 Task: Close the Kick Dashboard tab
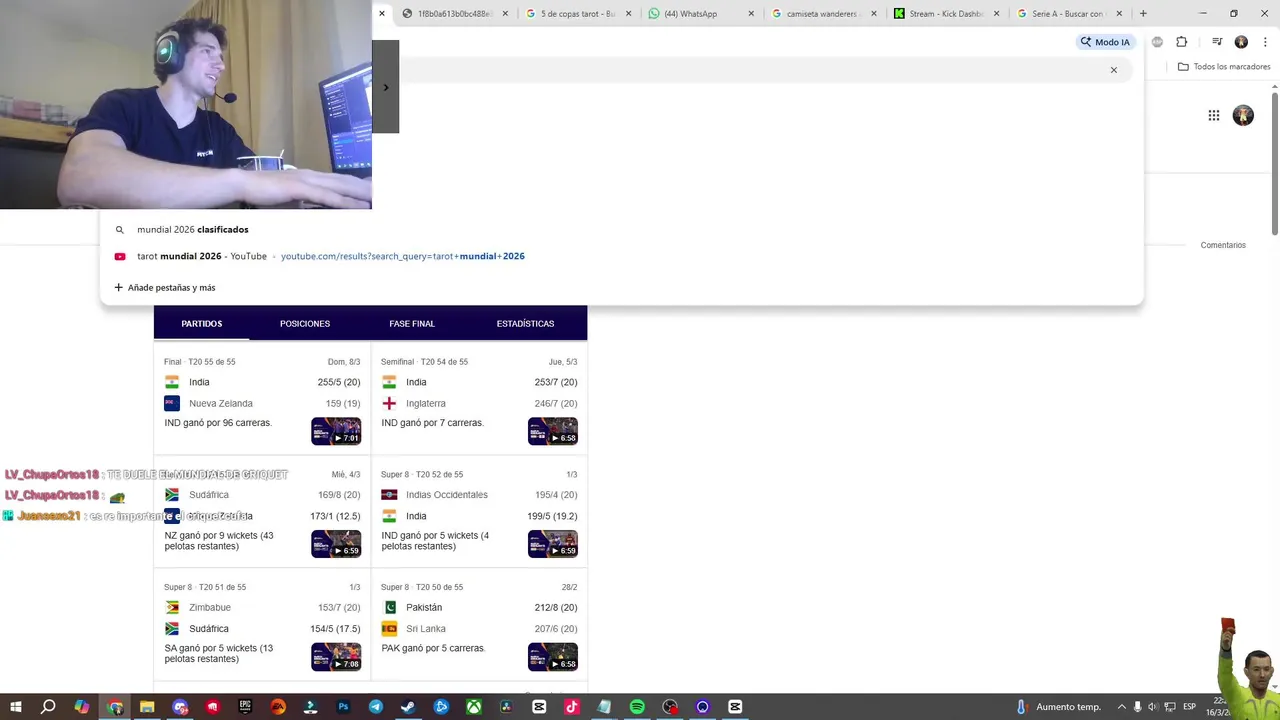click(x=996, y=14)
